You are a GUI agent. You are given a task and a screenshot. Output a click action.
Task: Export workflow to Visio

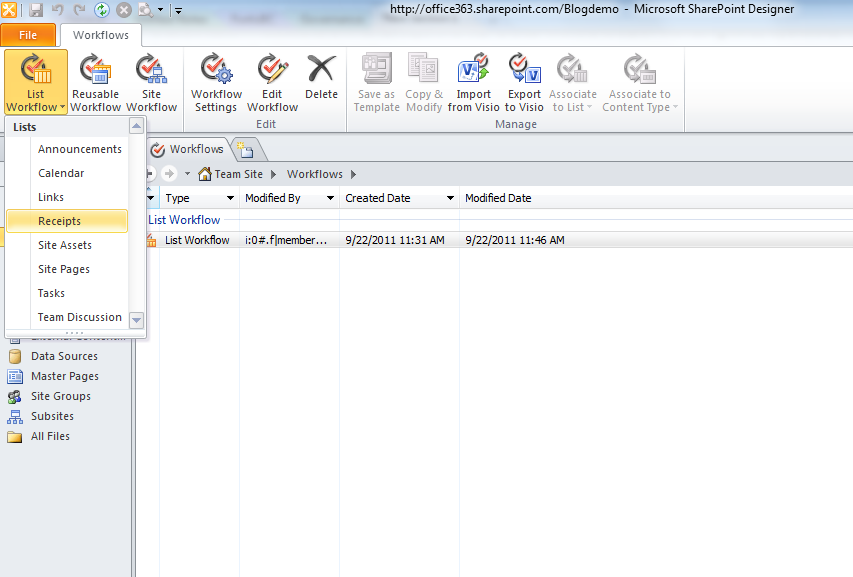point(524,82)
